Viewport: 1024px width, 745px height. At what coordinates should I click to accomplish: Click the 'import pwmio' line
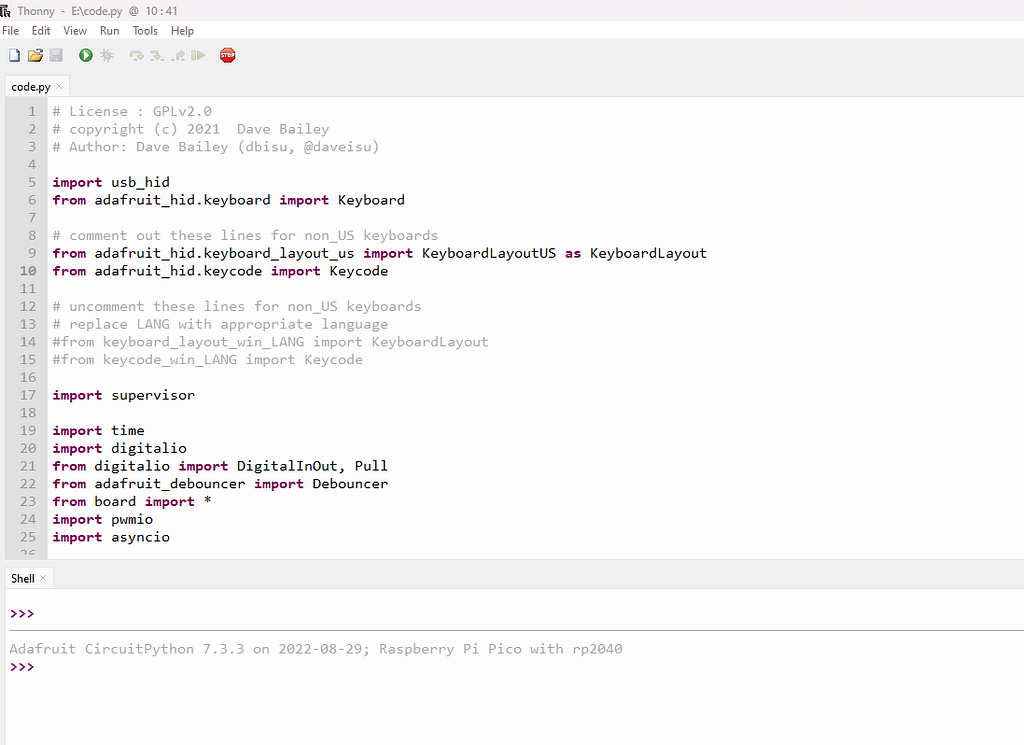tap(103, 520)
